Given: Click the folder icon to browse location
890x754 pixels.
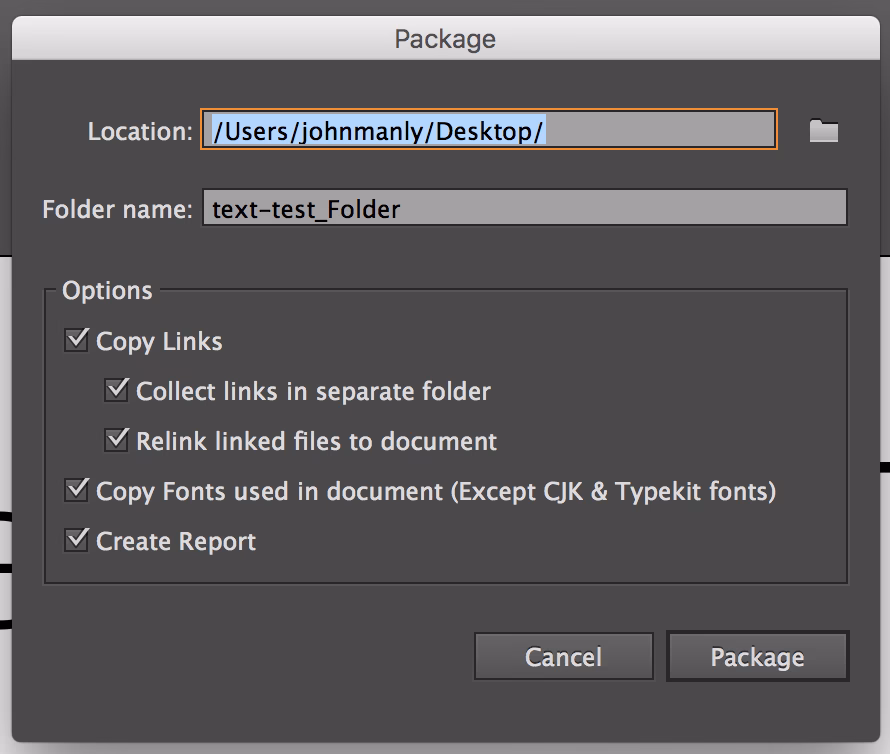Looking at the screenshot, I should click(823, 131).
